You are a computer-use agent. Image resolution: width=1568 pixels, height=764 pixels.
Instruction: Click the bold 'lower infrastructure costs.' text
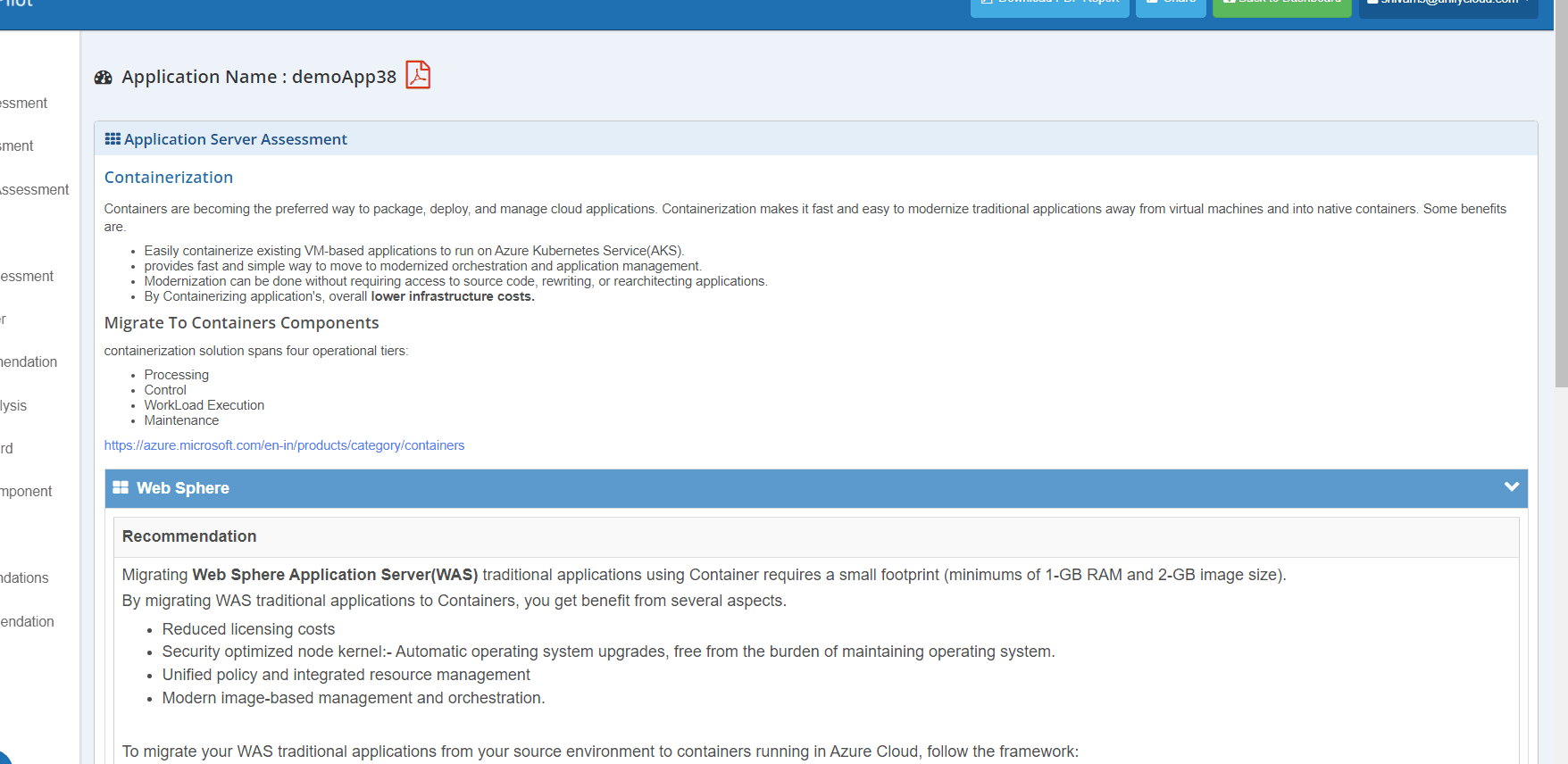[453, 296]
